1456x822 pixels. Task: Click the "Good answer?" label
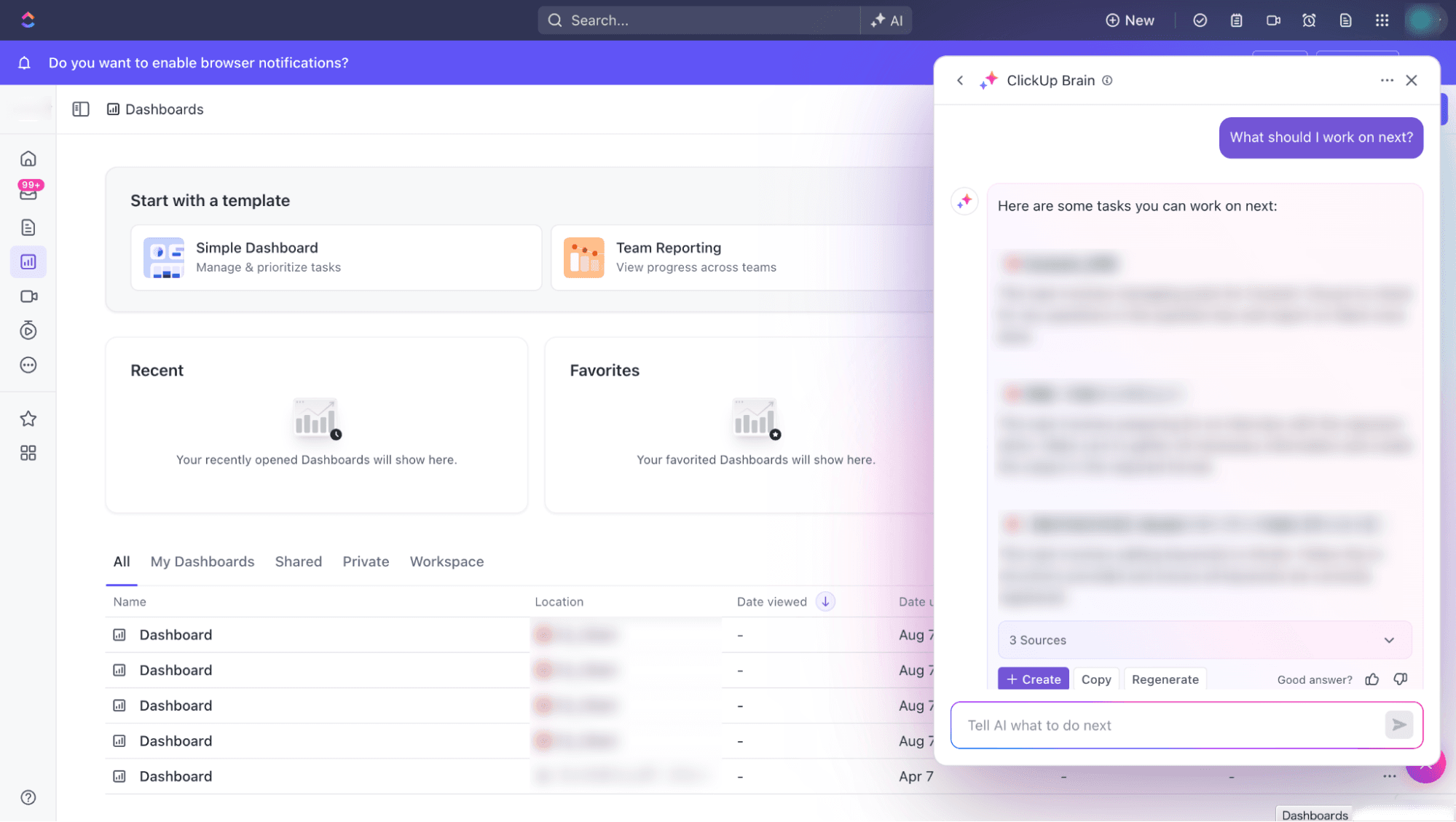(1315, 680)
